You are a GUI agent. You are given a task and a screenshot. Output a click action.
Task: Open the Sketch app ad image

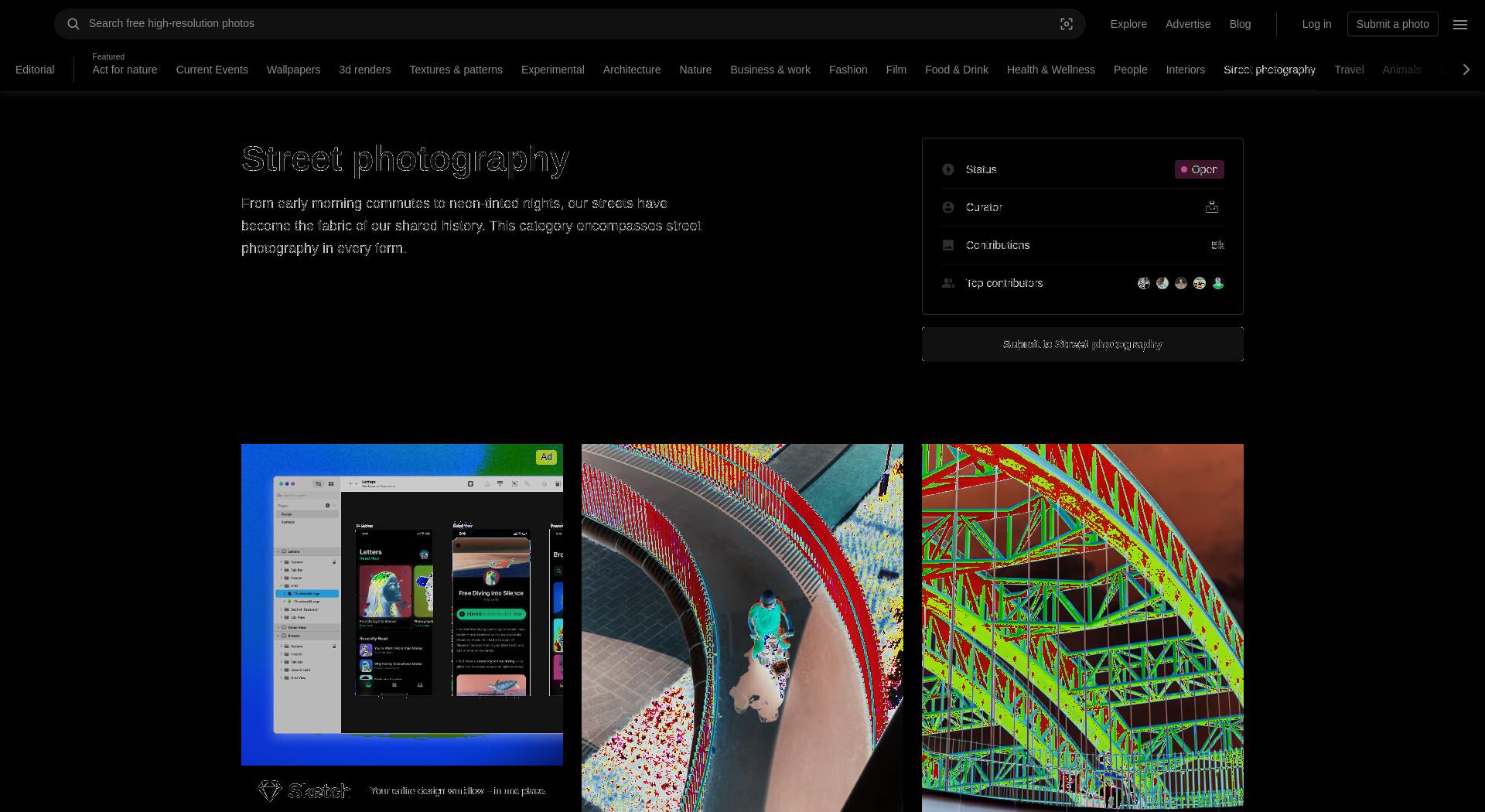pos(402,605)
